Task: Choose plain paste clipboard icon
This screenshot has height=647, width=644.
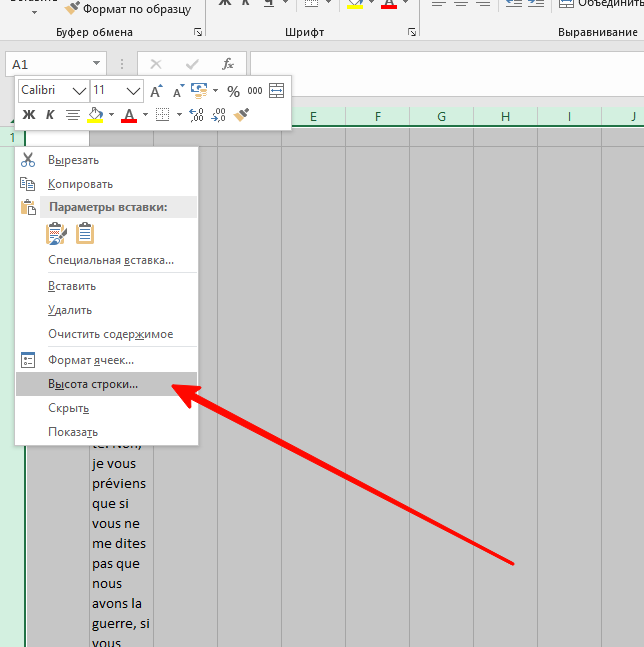Action: click(85, 233)
